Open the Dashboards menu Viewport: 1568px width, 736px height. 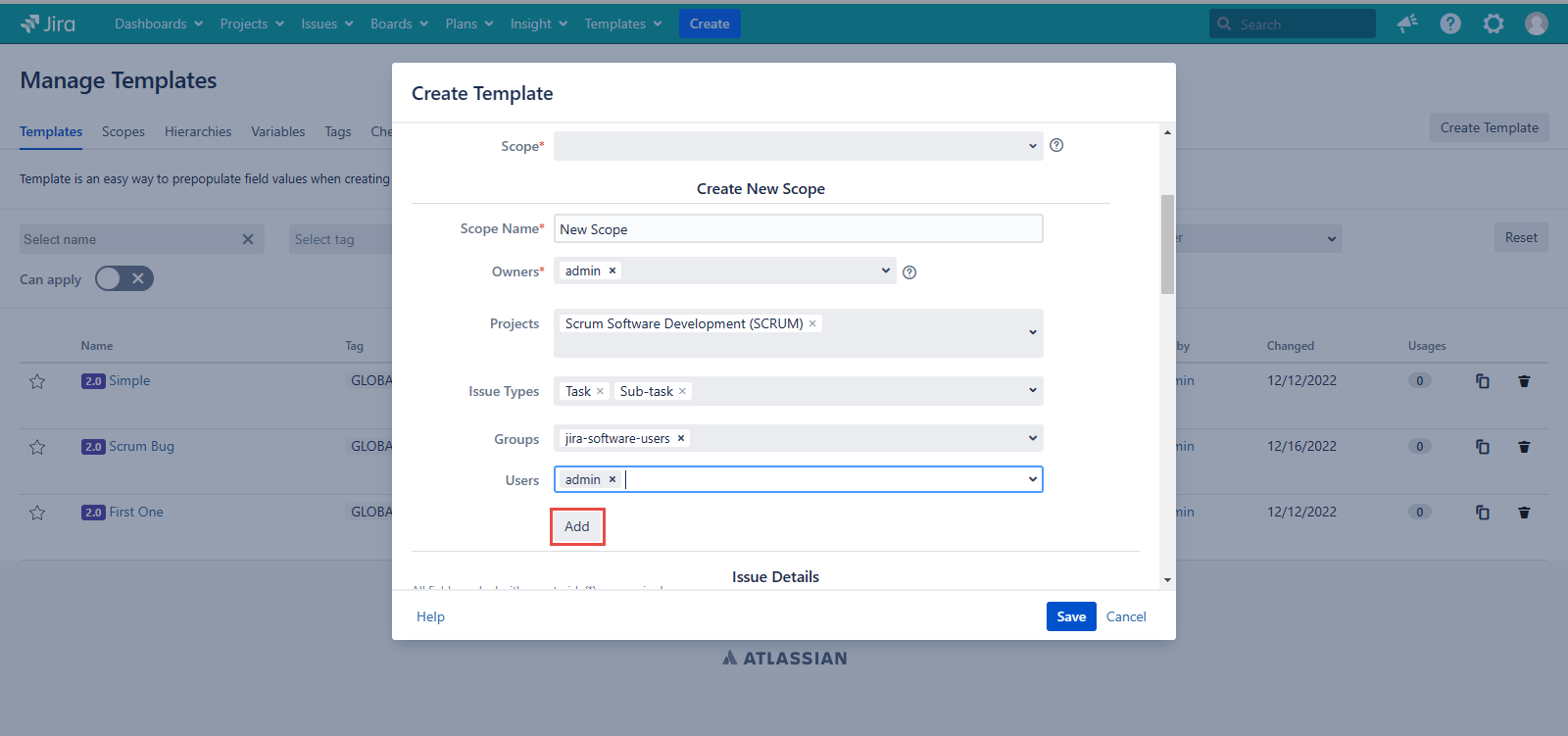[159, 24]
